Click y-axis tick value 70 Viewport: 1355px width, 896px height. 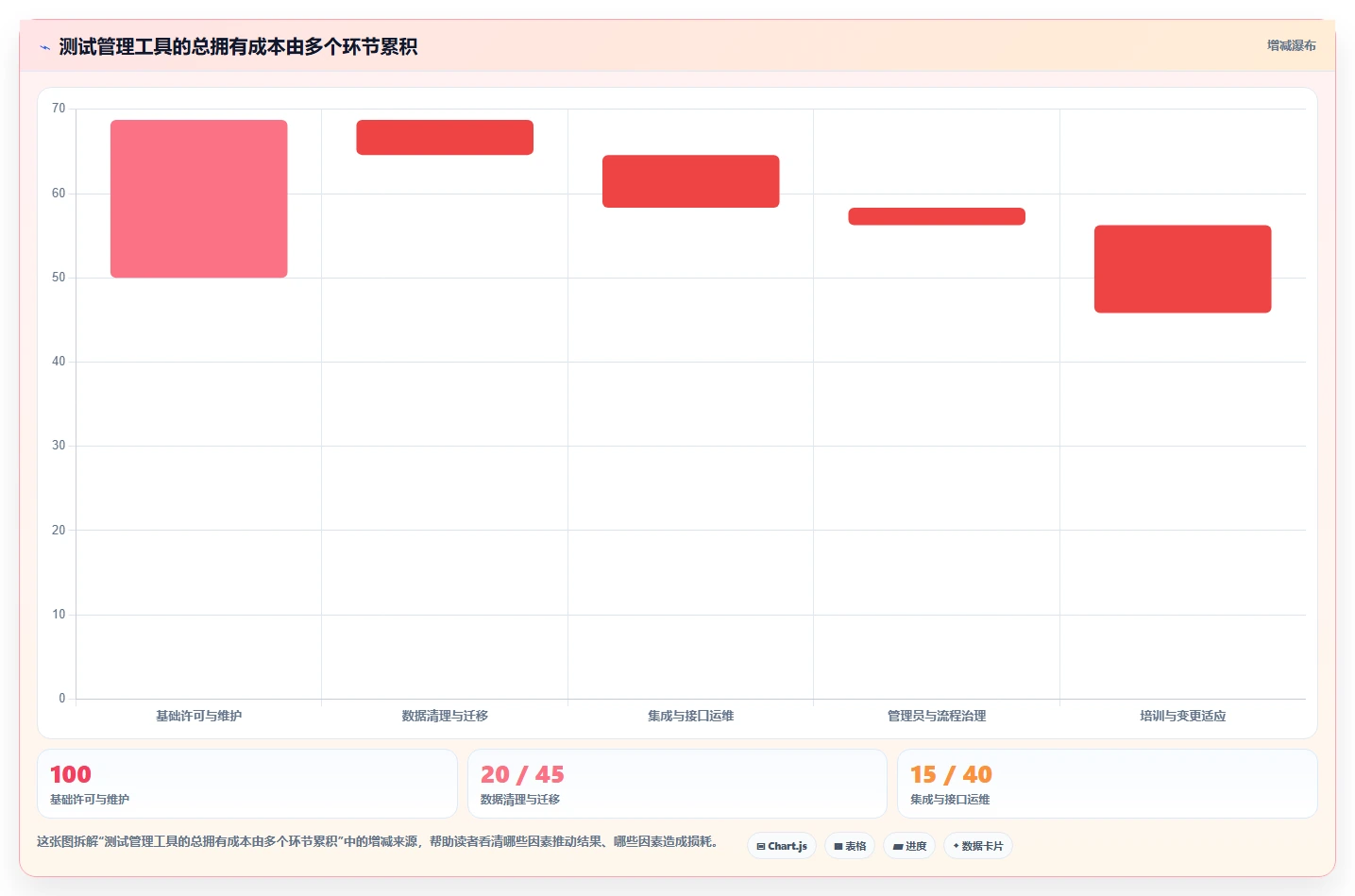coord(59,109)
